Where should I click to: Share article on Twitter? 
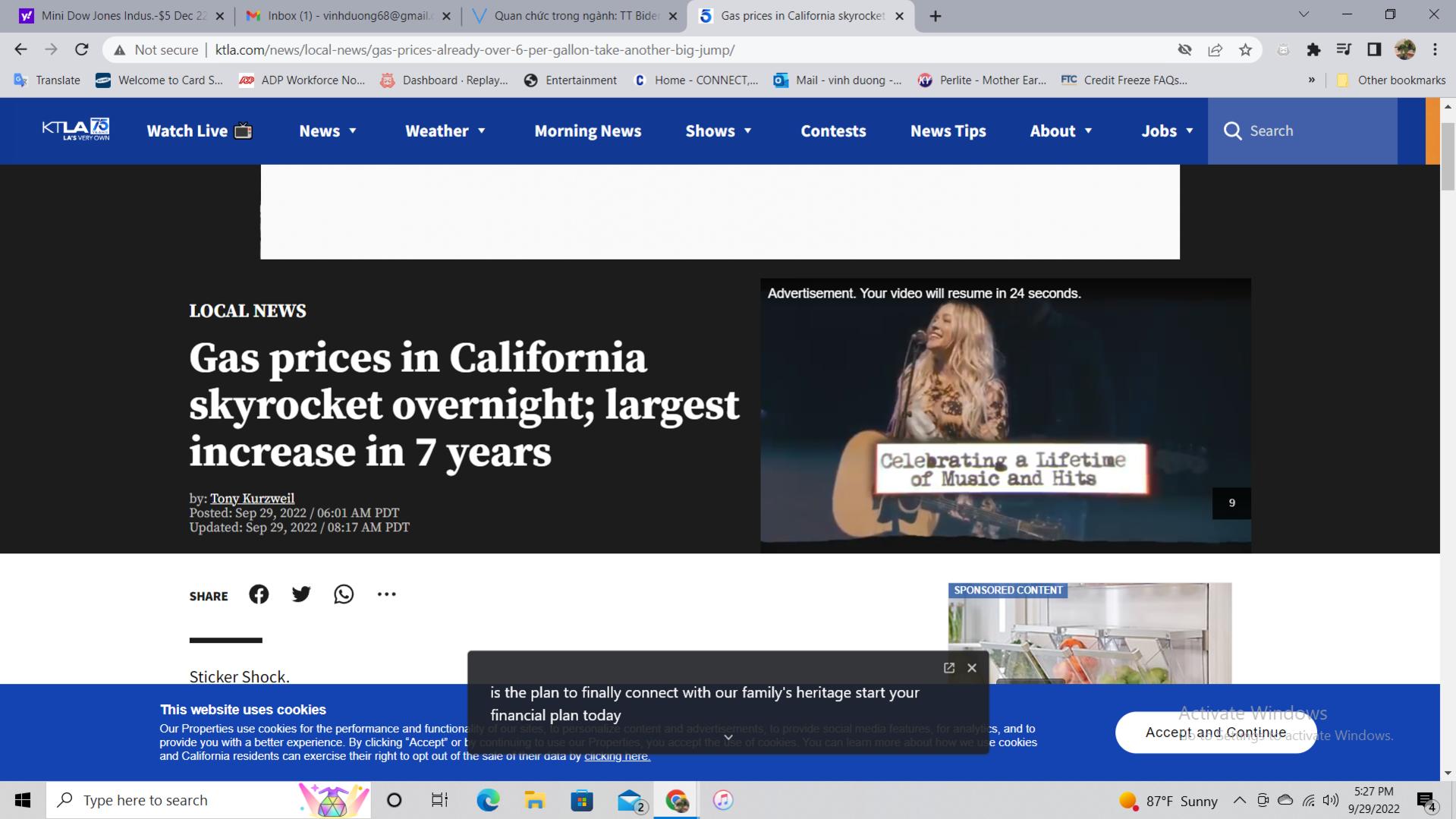point(301,594)
